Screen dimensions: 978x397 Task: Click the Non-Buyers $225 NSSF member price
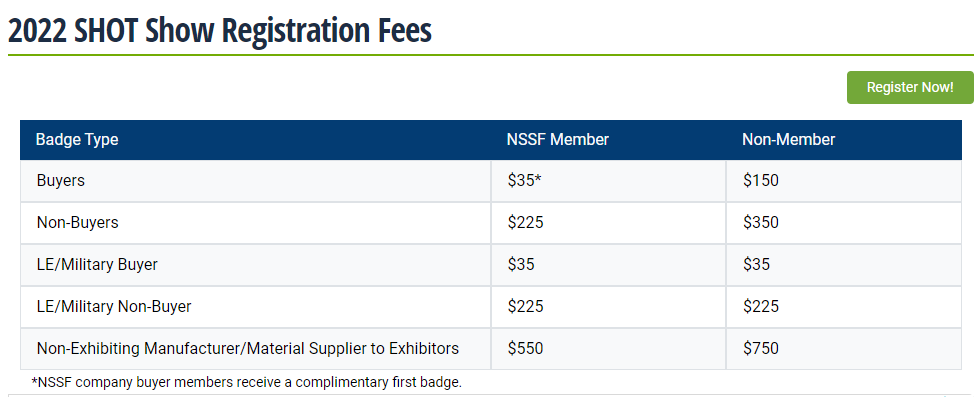click(x=525, y=223)
